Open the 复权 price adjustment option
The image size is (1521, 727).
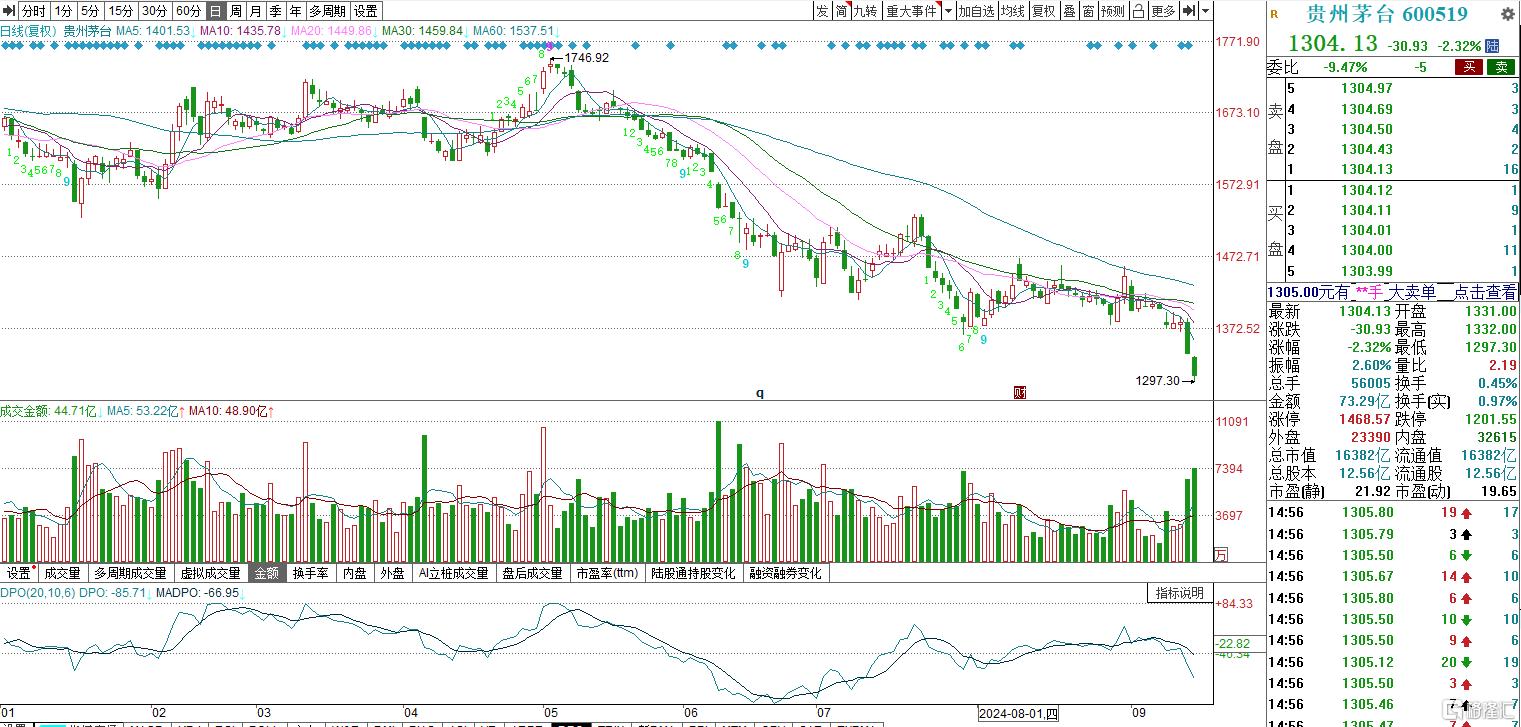click(x=1044, y=11)
